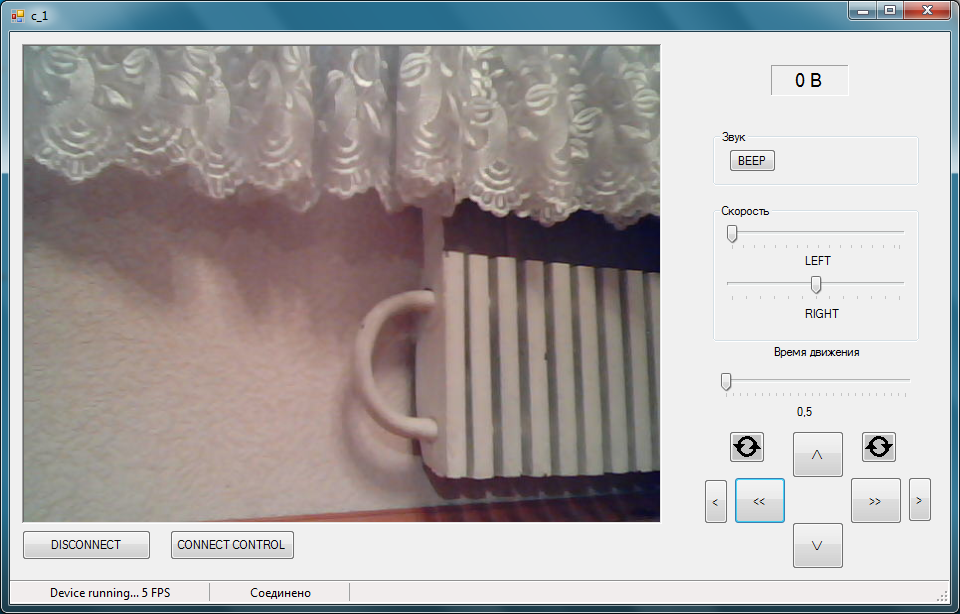The height and width of the screenshot is (614, 960).
Task: Click the DISCONNECT button
Action: (86, 545)
